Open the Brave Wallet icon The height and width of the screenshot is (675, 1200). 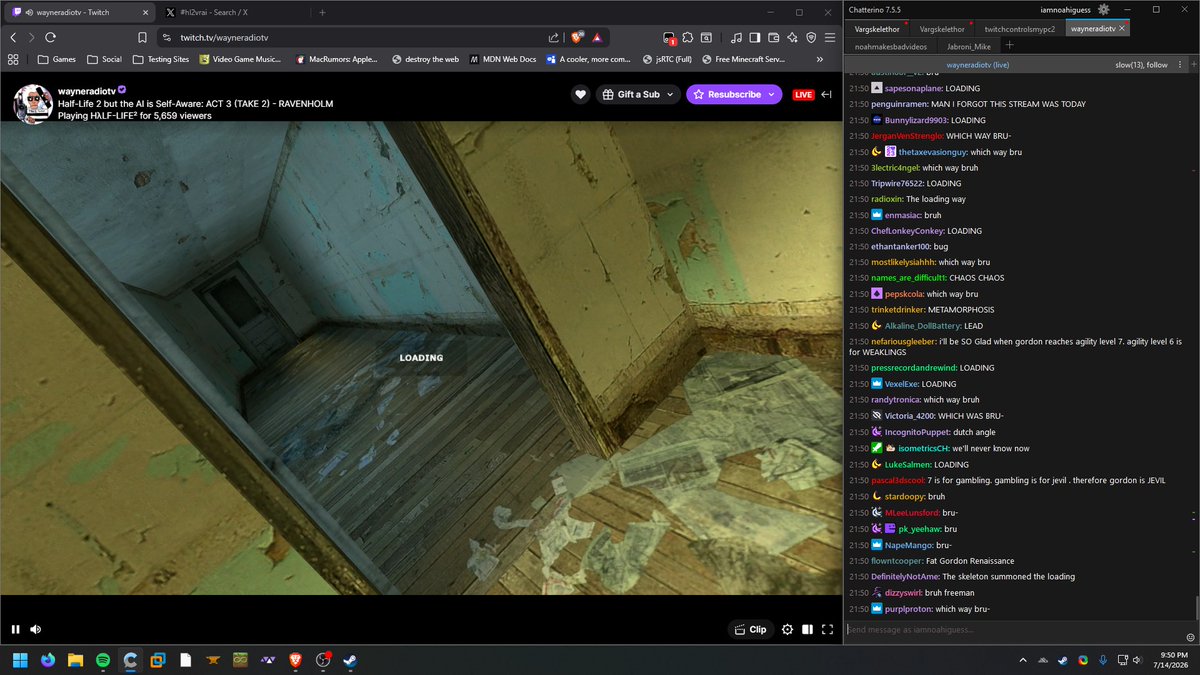773,37
